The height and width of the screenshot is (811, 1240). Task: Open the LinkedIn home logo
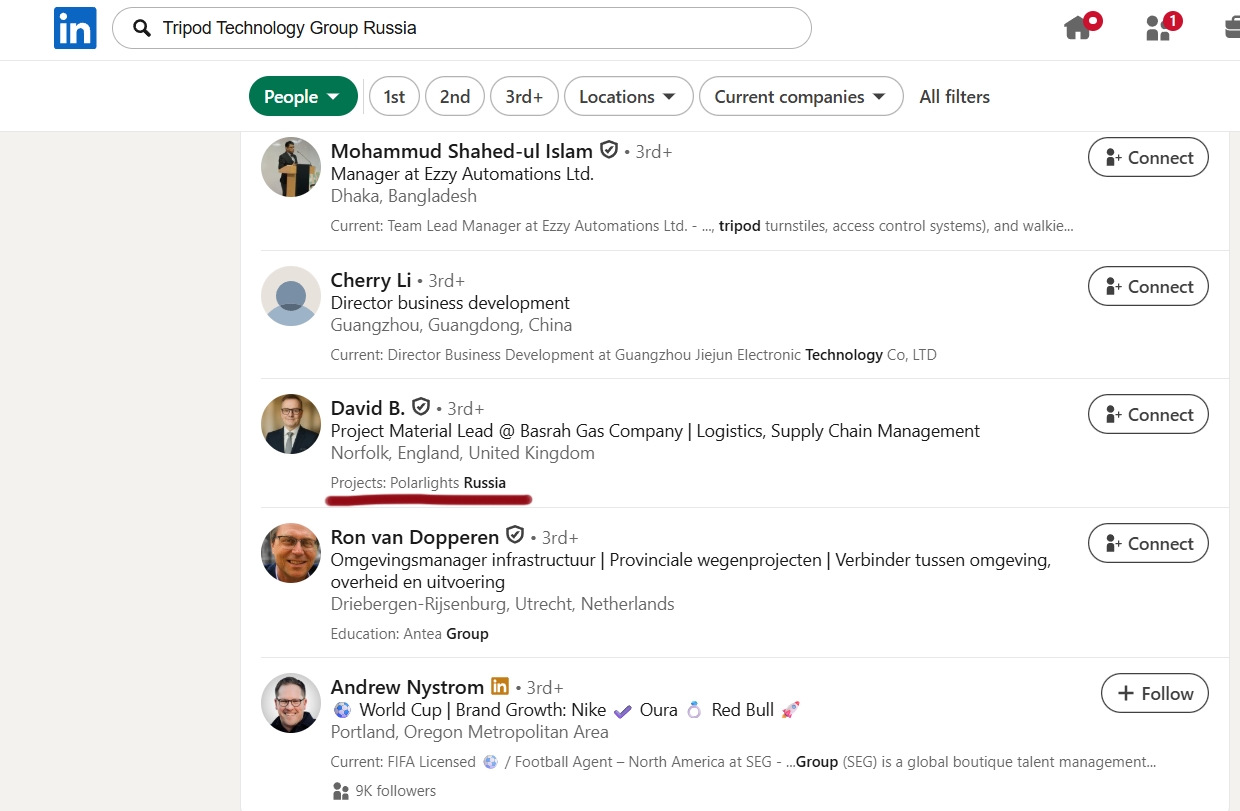75,28
